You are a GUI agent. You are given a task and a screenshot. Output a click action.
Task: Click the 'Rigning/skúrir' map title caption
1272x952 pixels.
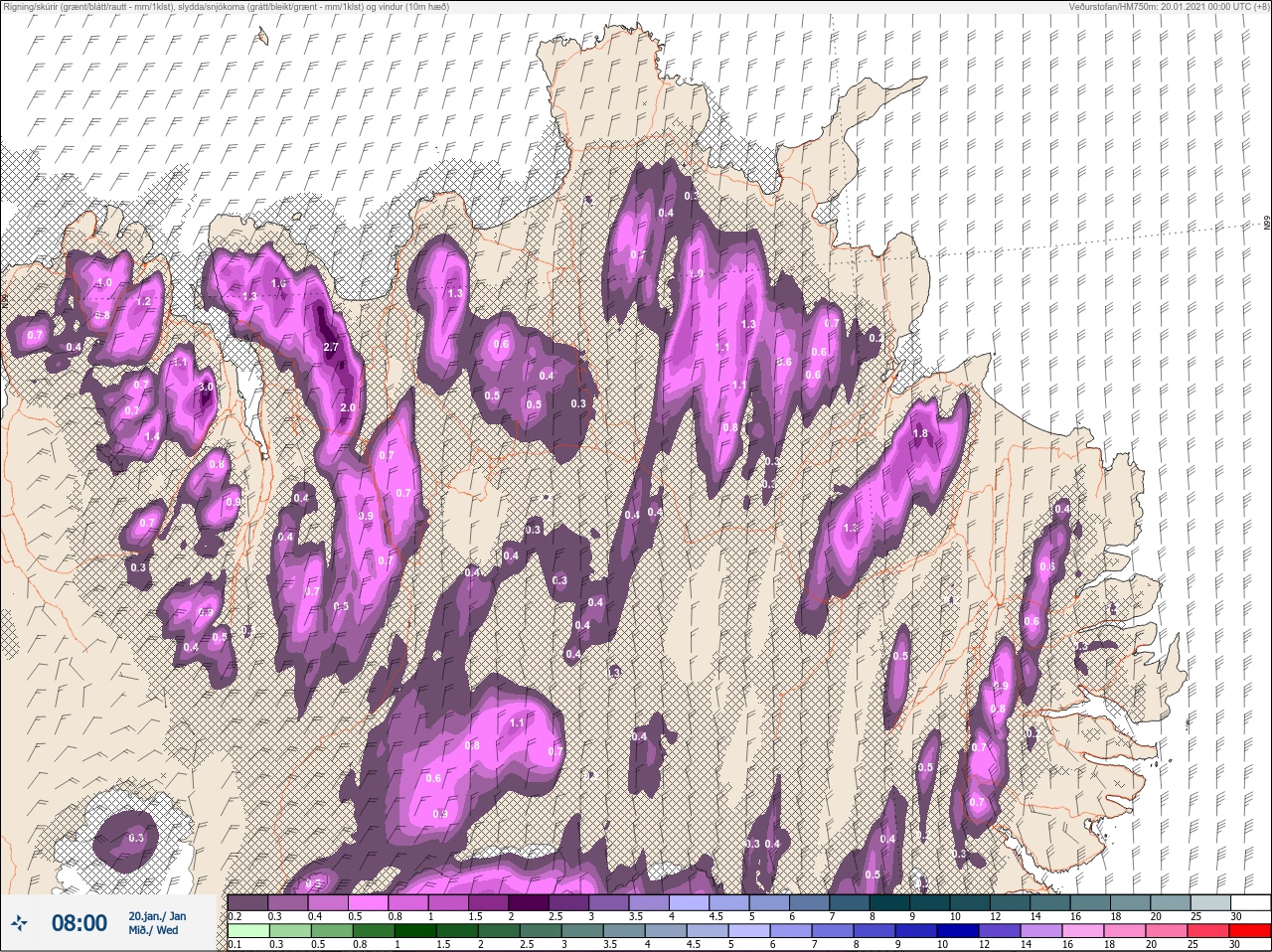point(225,7)
